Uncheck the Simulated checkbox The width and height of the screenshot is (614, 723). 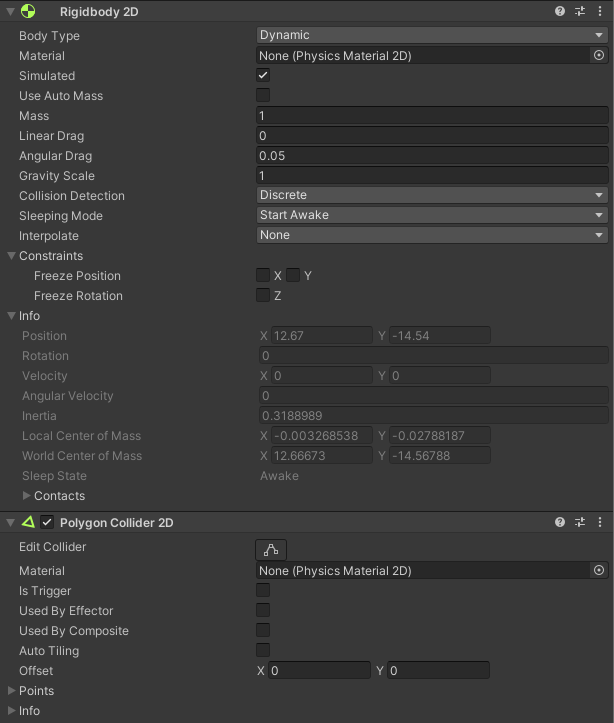(263, 76)
